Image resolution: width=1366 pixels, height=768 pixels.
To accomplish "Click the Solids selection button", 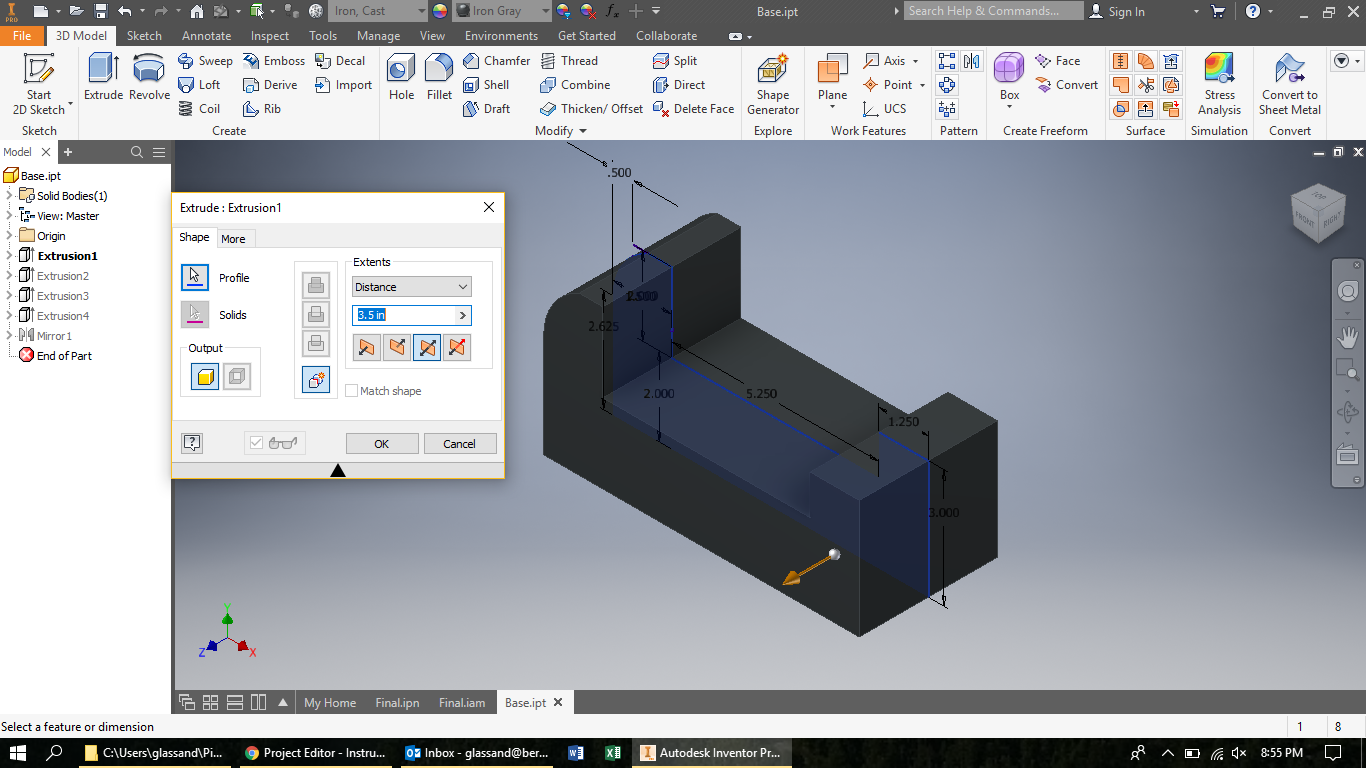I will [x=195, y=315].
